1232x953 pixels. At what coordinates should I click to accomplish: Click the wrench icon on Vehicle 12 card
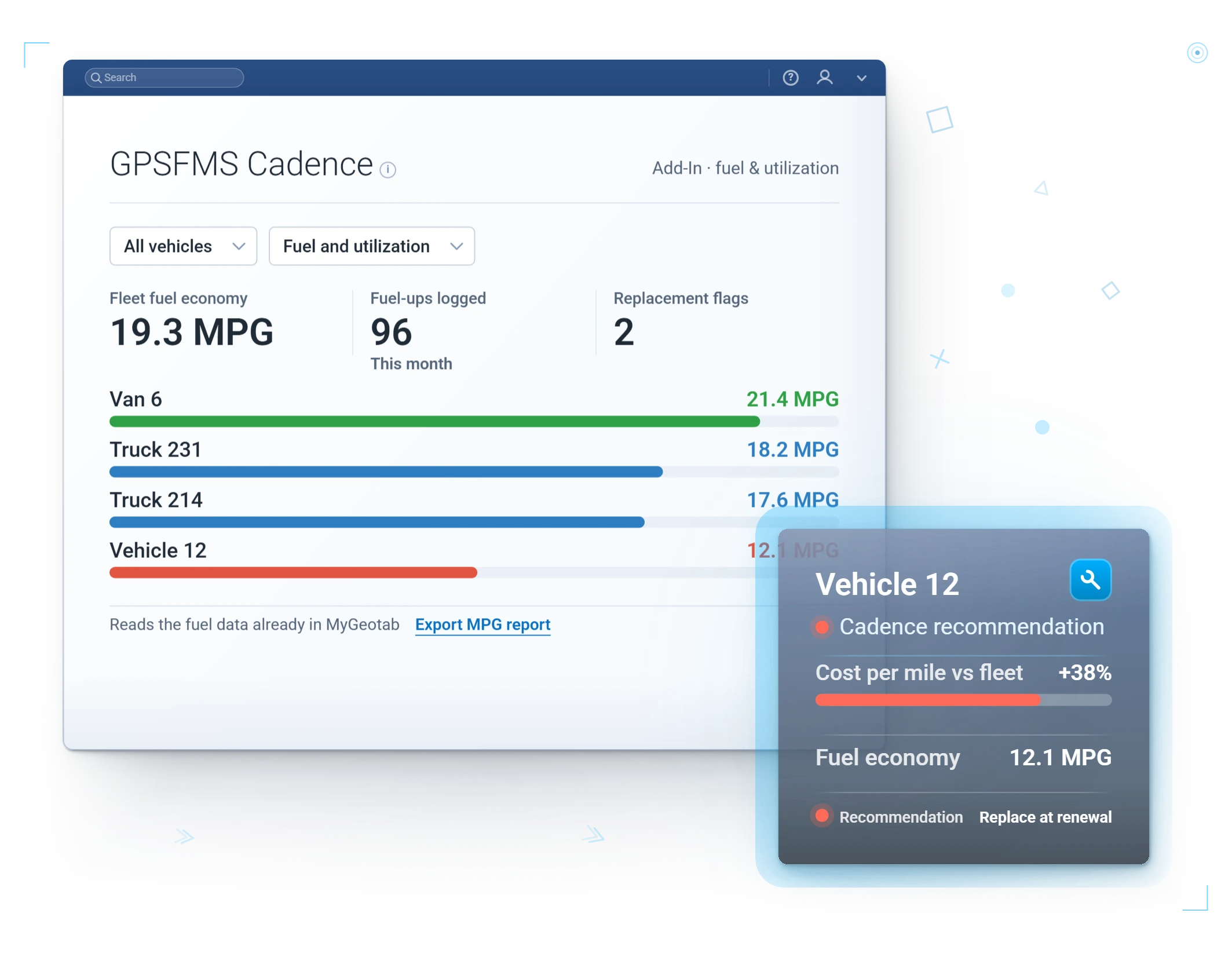[1091, 580]
